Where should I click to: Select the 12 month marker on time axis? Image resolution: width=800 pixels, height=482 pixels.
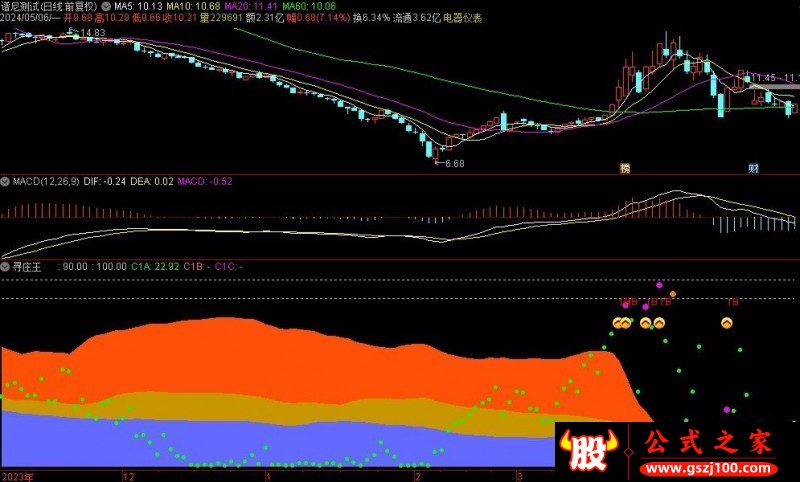click(127, 476)
